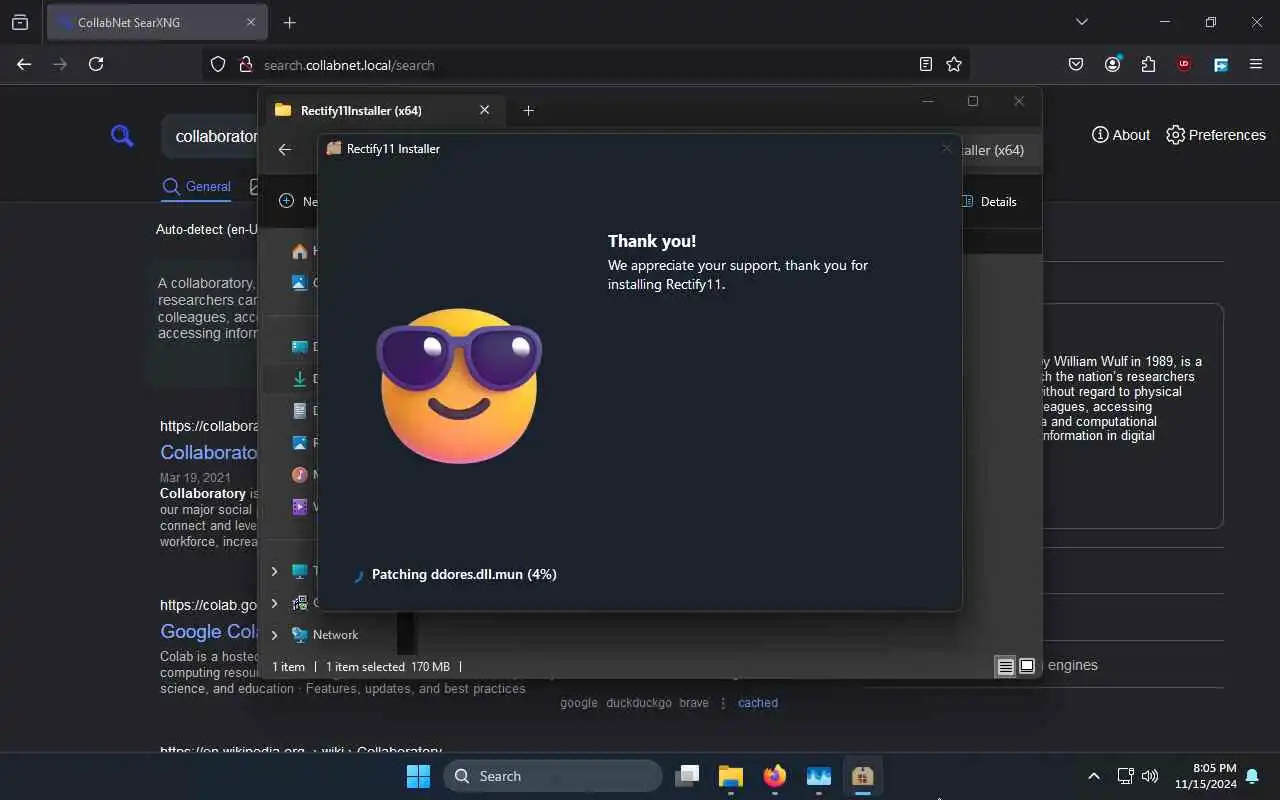Open Auto-detect language dropdown
Screen dimensions: 1280x800
206,229
